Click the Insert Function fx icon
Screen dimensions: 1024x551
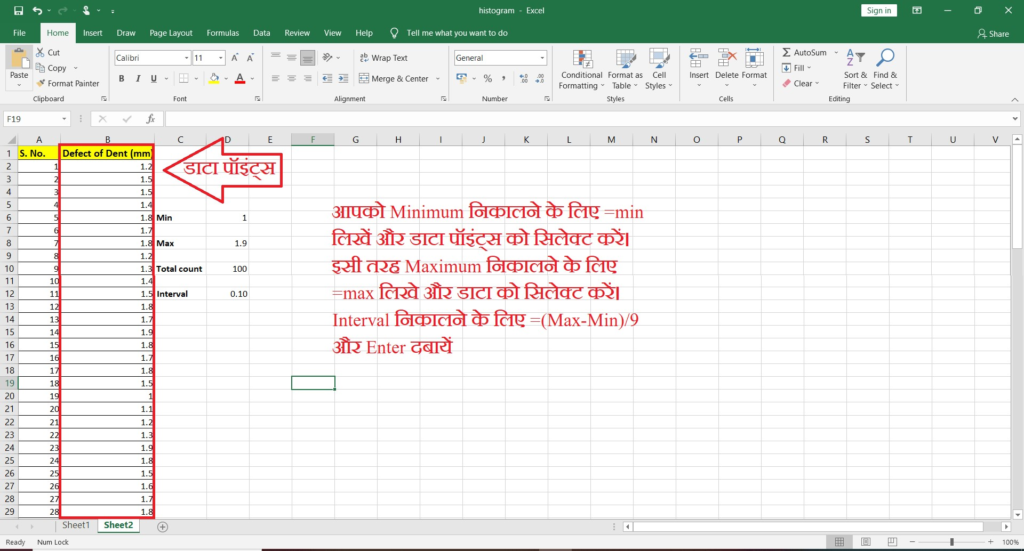coord(151,119)
